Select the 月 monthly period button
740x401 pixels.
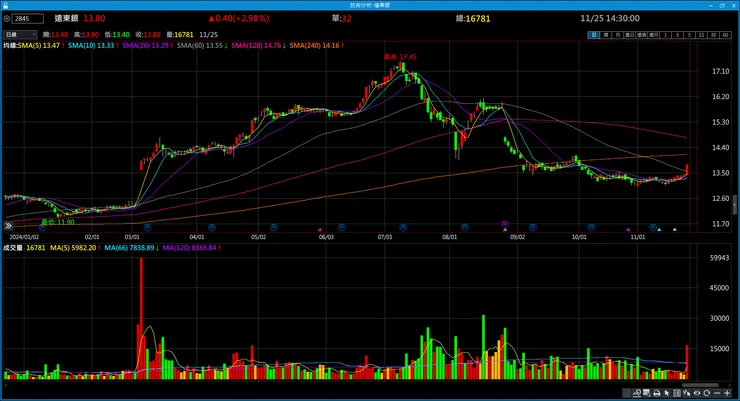click(617, 35)
